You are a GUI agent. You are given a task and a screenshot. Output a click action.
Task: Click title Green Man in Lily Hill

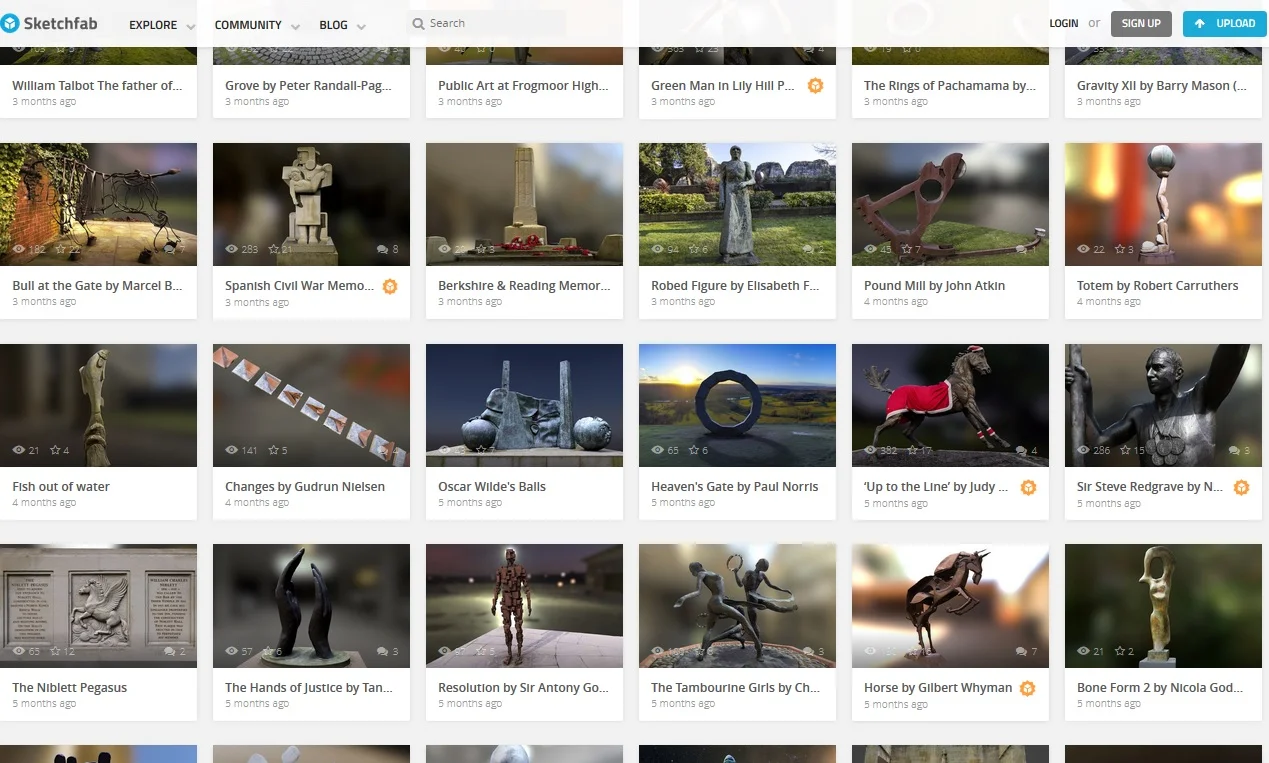click(723, 86)
